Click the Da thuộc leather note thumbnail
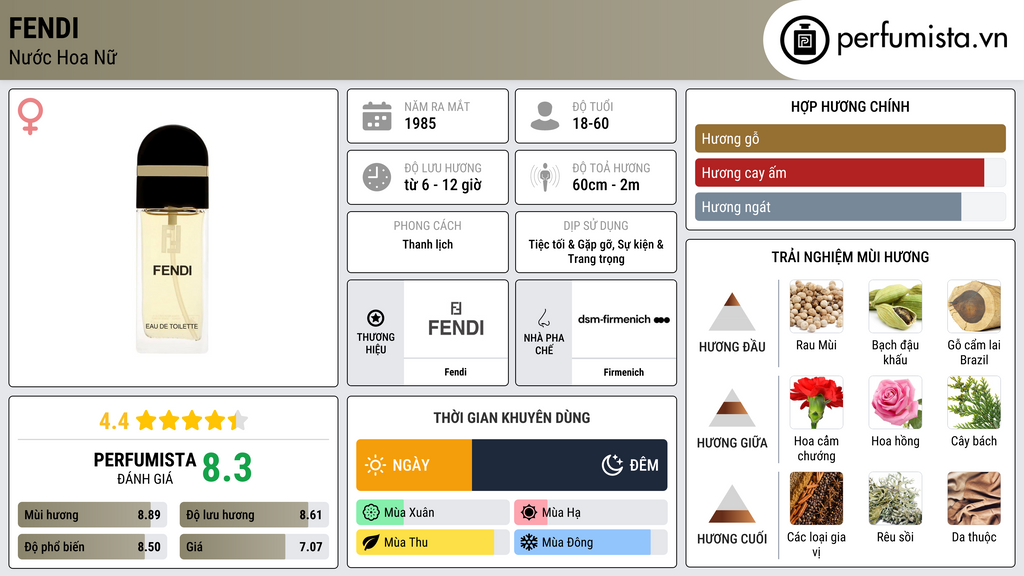Image resolution: width=1024 pixels, height=576 pixels. 974,498
